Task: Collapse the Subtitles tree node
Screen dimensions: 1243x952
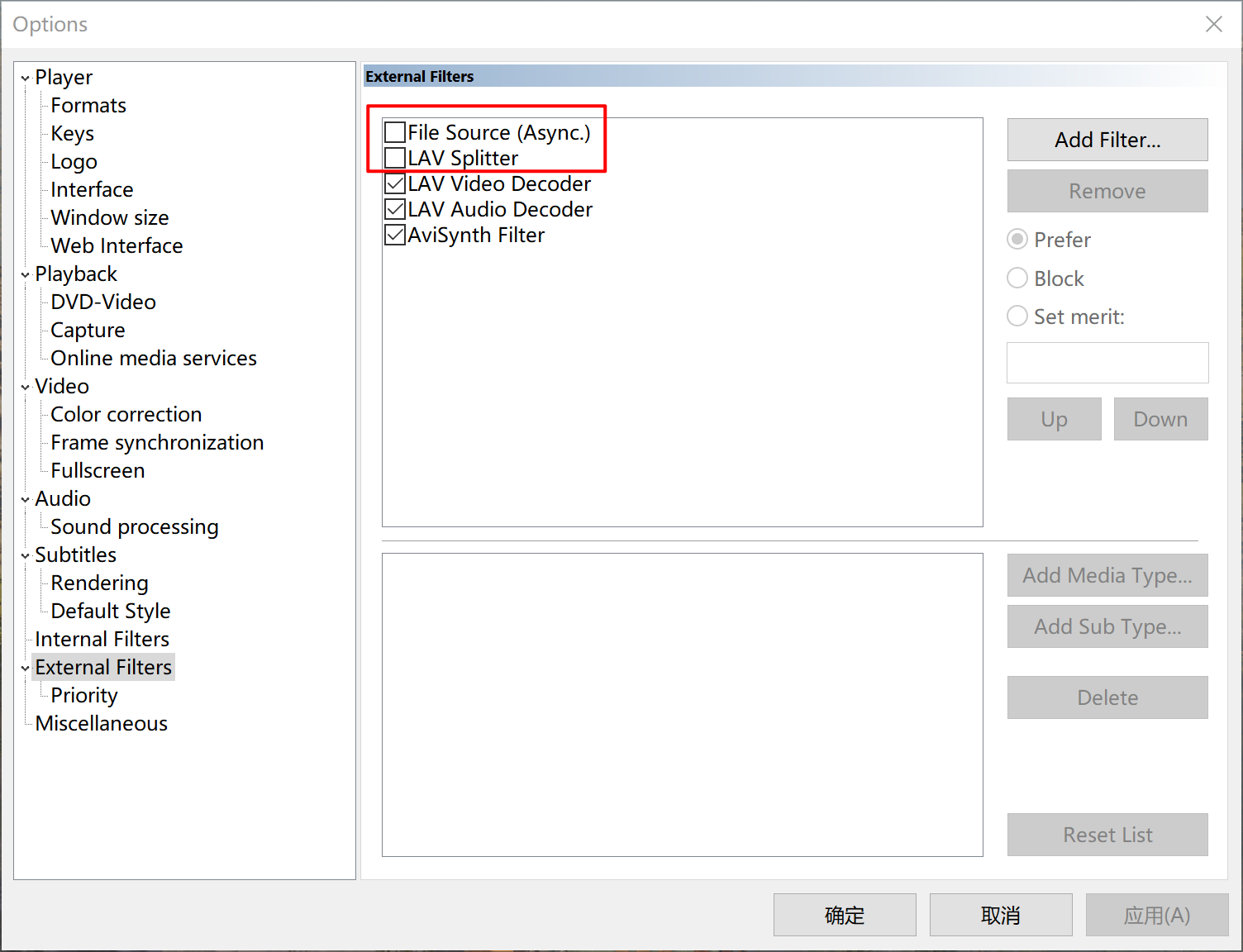Action: (x=26, y=556)
